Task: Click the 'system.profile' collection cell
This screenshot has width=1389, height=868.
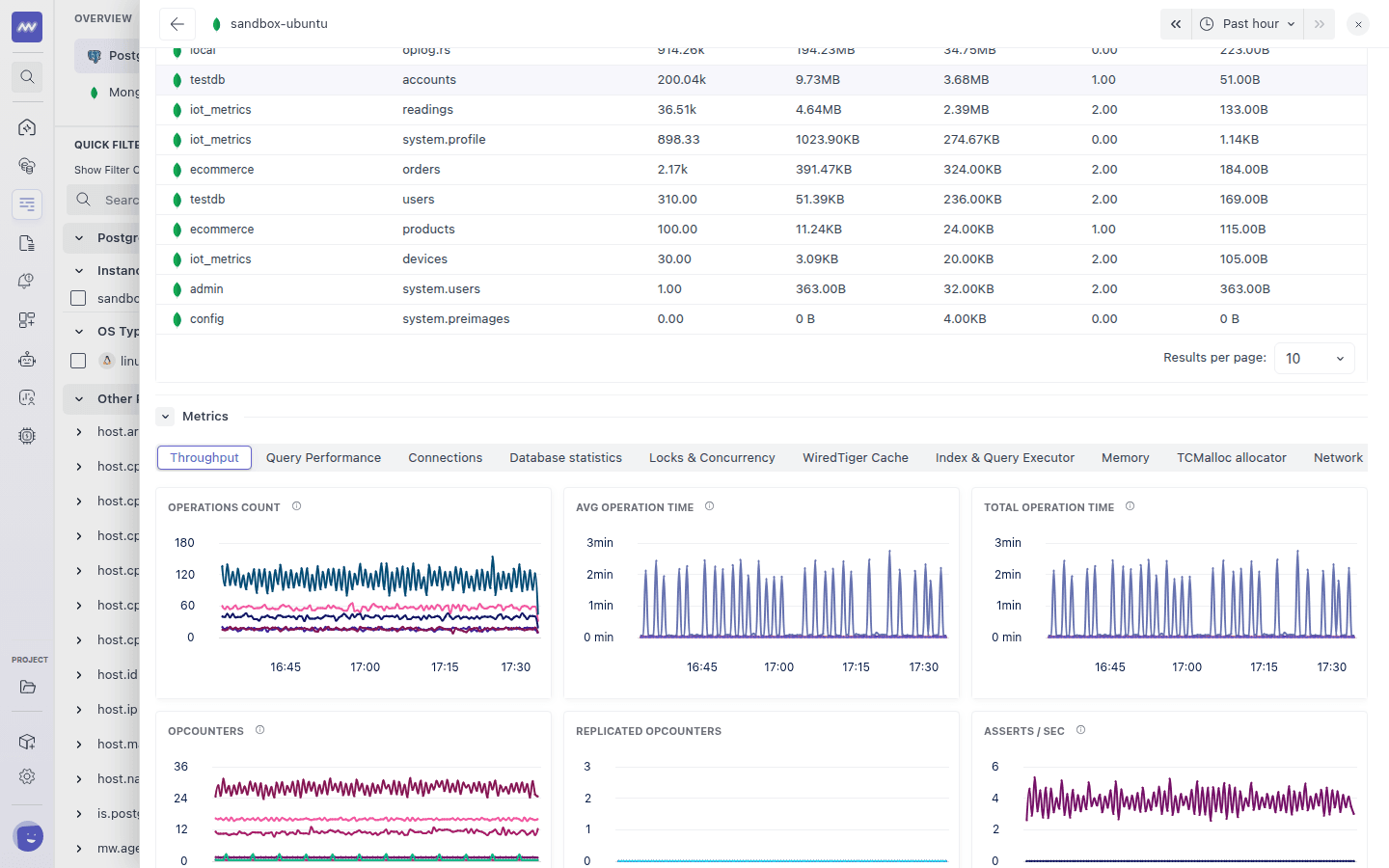Action: coord(444,140)
